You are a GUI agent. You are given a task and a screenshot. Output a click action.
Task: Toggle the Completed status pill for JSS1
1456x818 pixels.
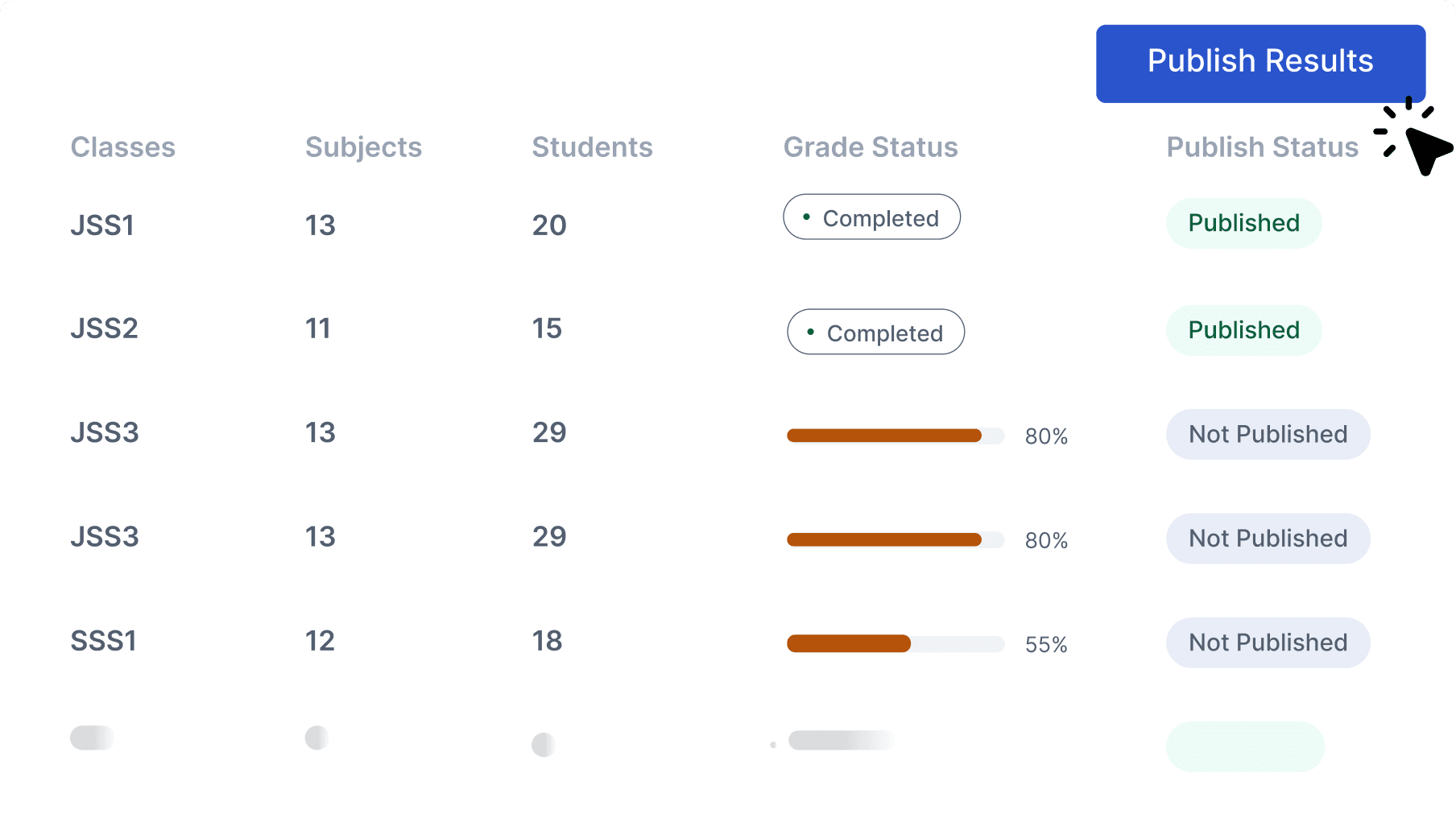[871, 217]
